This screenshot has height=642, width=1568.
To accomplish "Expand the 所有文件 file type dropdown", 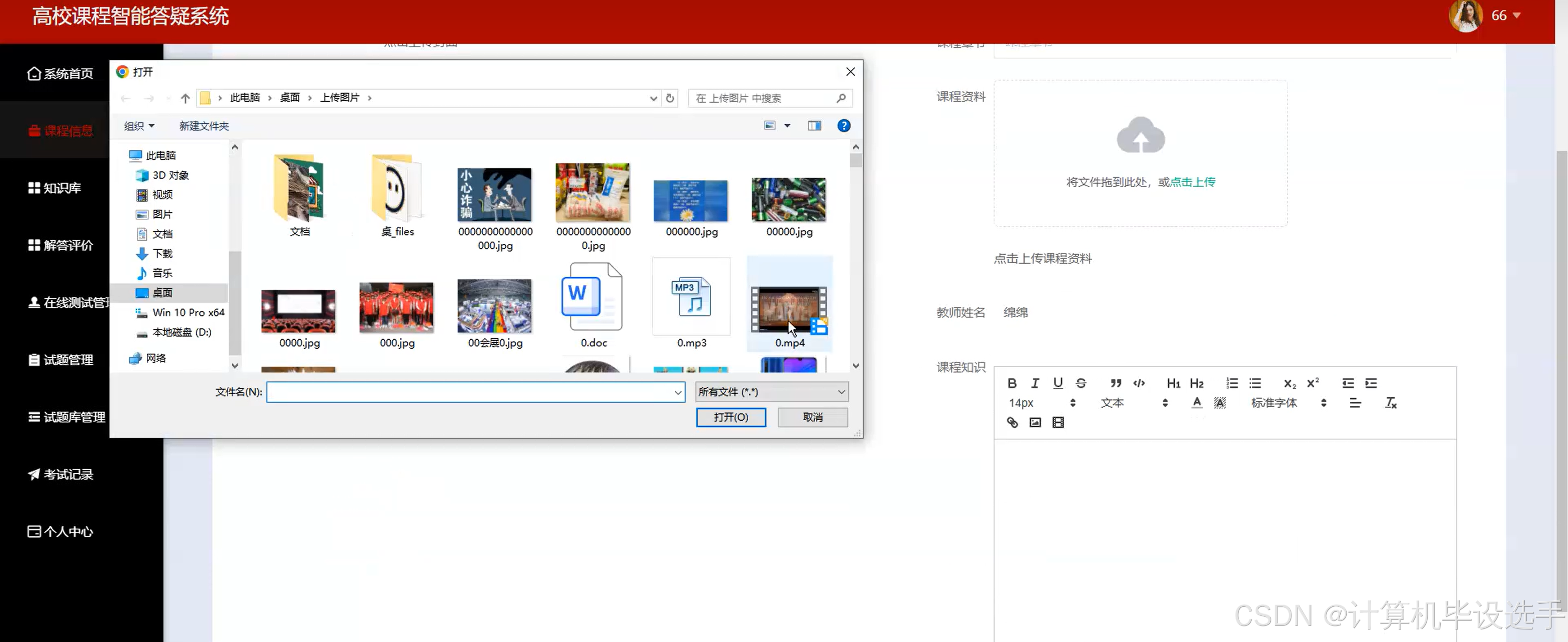I will (772, 391).
